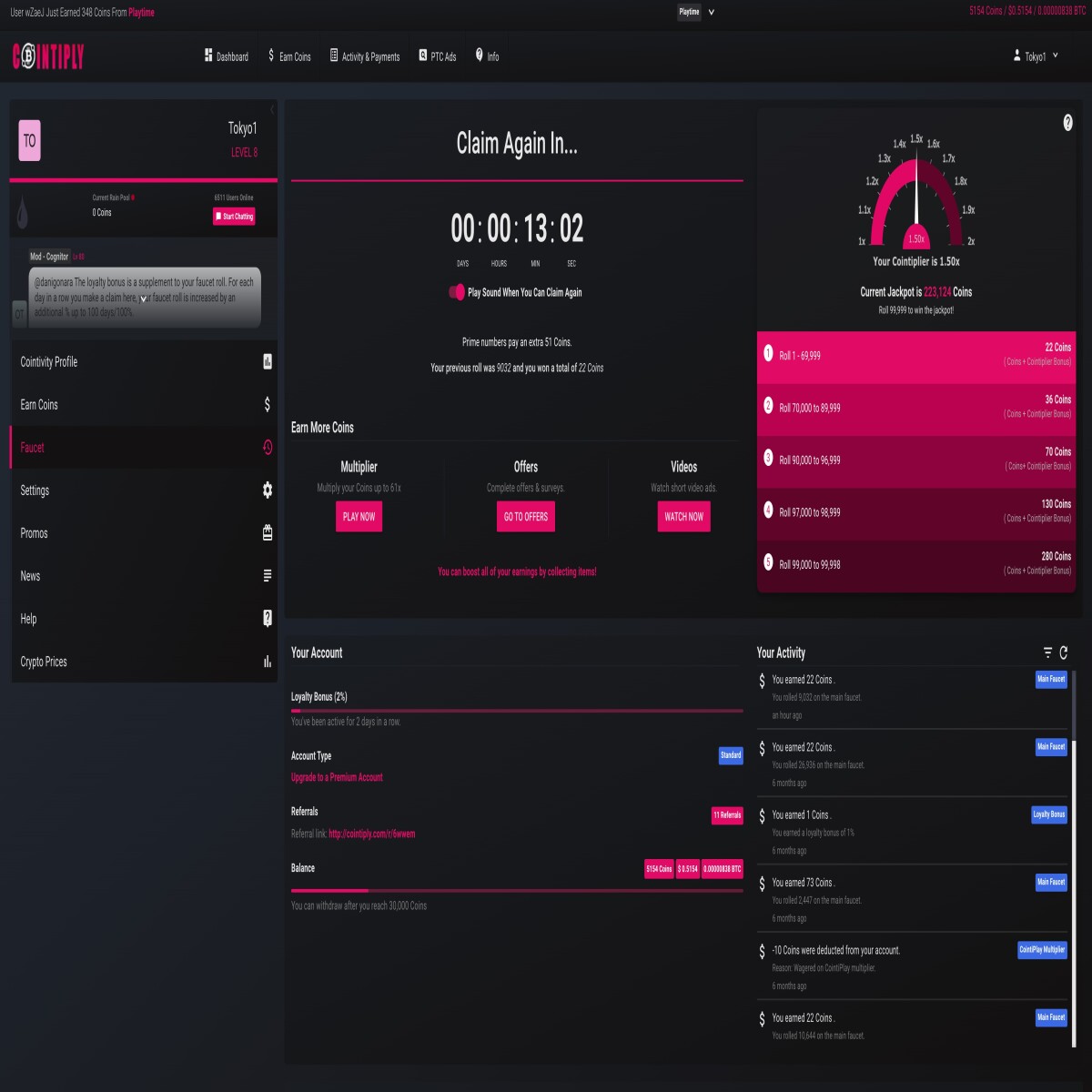Toggle Play Sound When You Can Claim Again
Image resolution: width=1092 pixels, height=1092 pixels.
pos(457,292)
